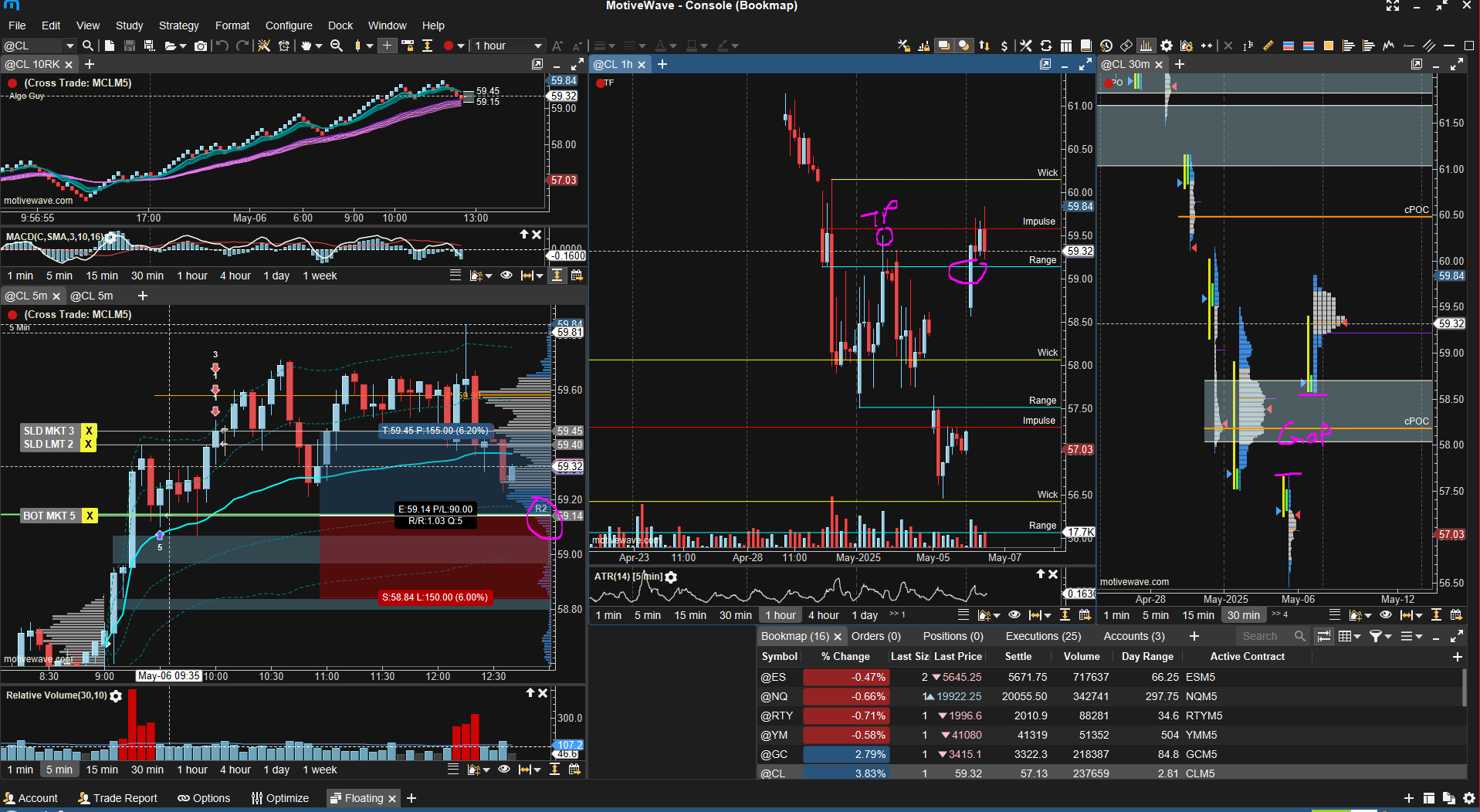Open calendar icon on 1h chart bottom bar

1085,615
